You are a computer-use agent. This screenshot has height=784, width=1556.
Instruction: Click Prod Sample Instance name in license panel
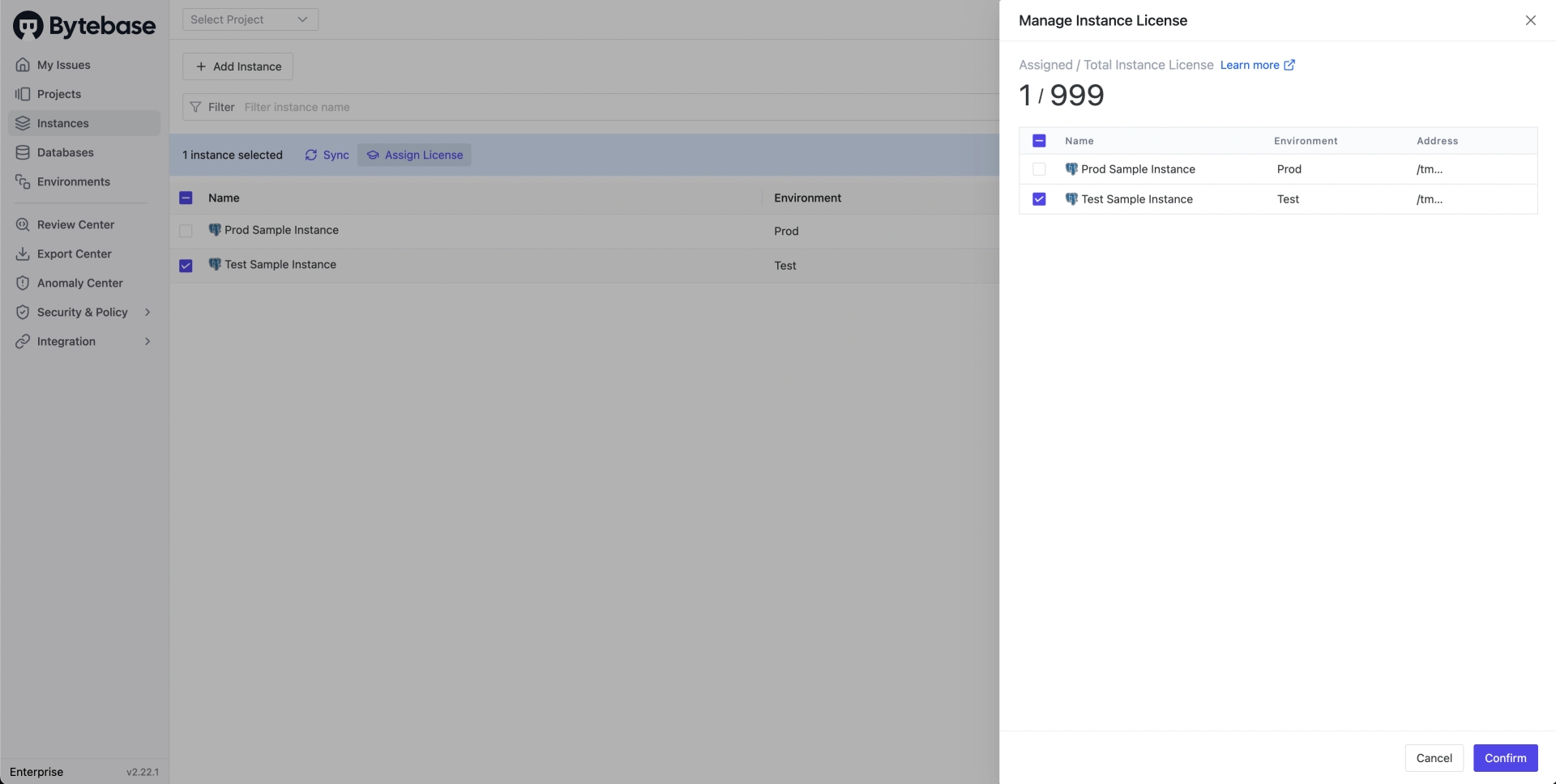click(1138, 168)
